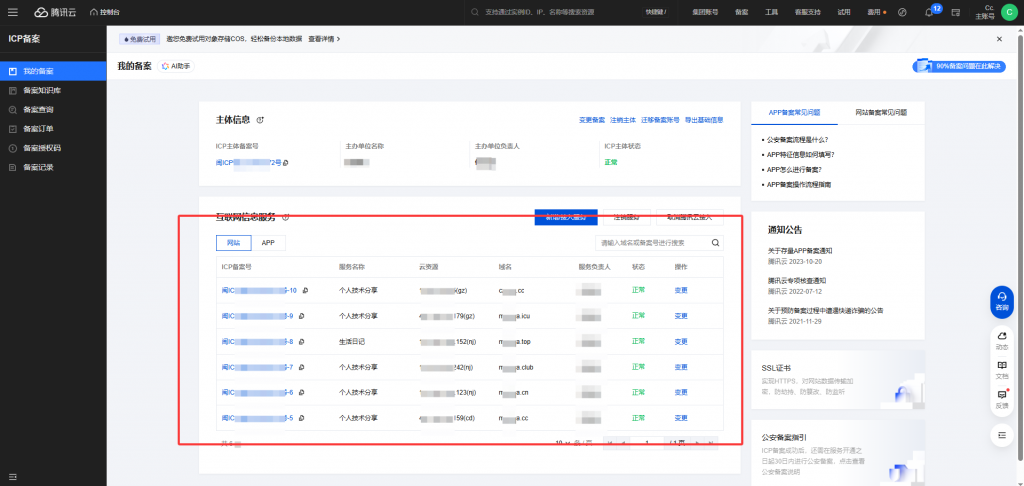Image resolution: width=1024 pixels, height=486 pixels.
Task: Click the 注销服务 button
Action: click(627, 217)
